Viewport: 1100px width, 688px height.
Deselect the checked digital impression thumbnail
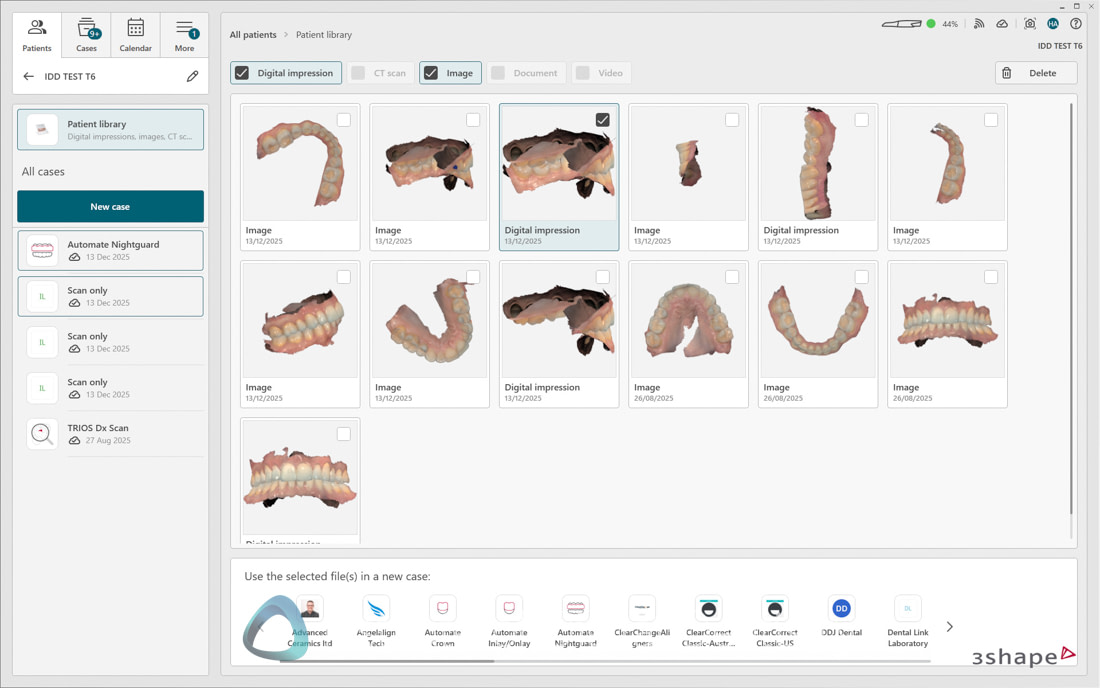602,119
